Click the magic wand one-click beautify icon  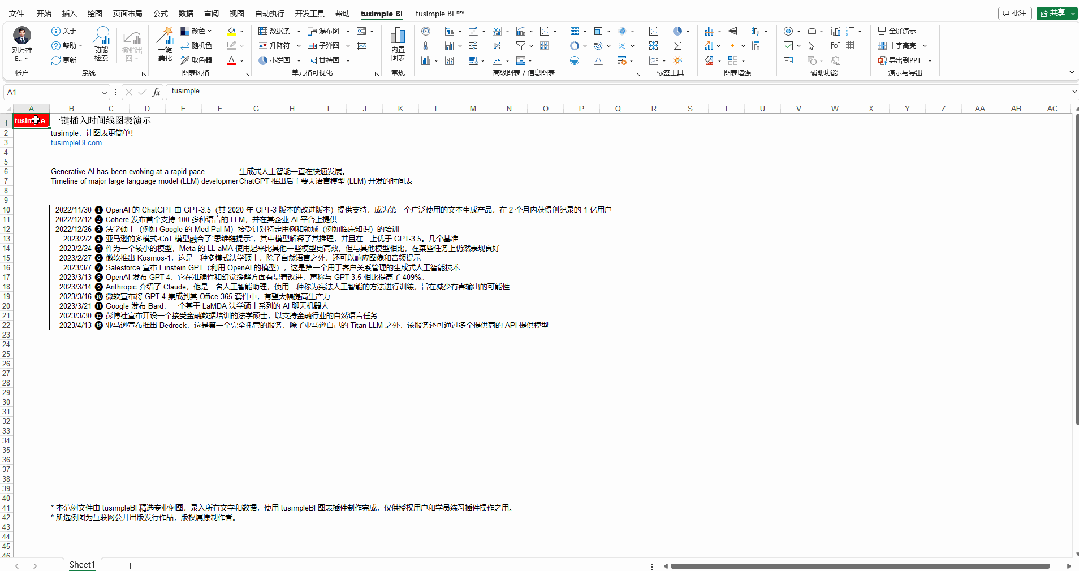click(x=165, y=39)
